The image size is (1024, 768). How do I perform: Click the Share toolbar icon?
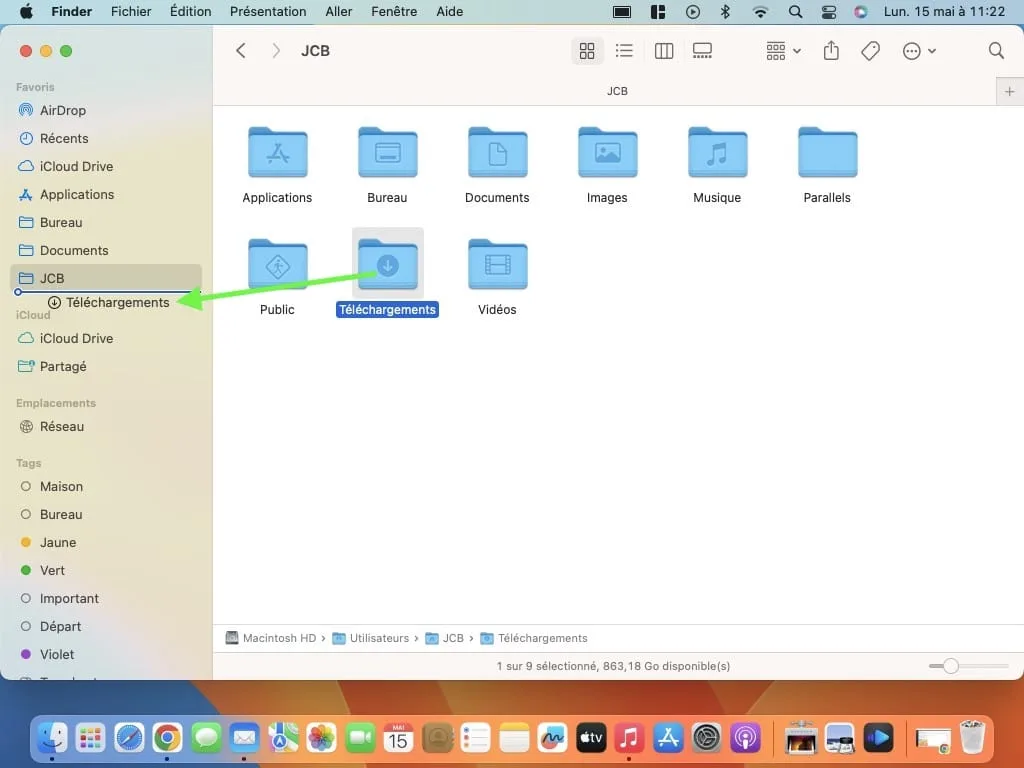click(831, 51)
